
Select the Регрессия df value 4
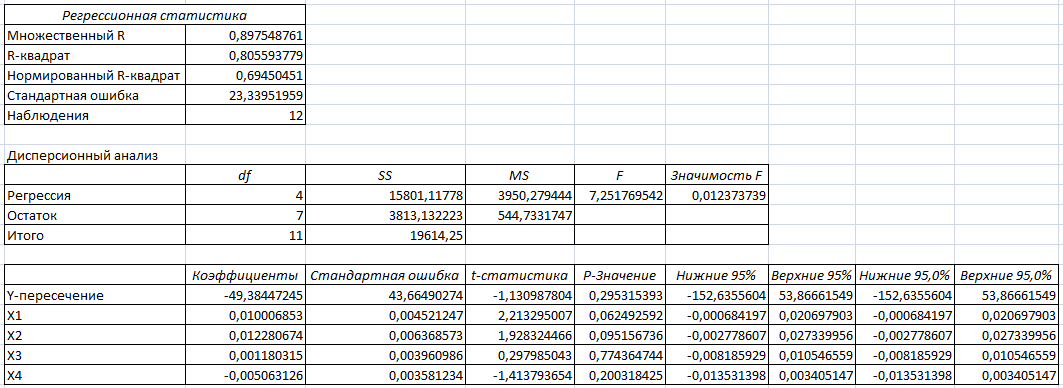click(x=245, y=195)
